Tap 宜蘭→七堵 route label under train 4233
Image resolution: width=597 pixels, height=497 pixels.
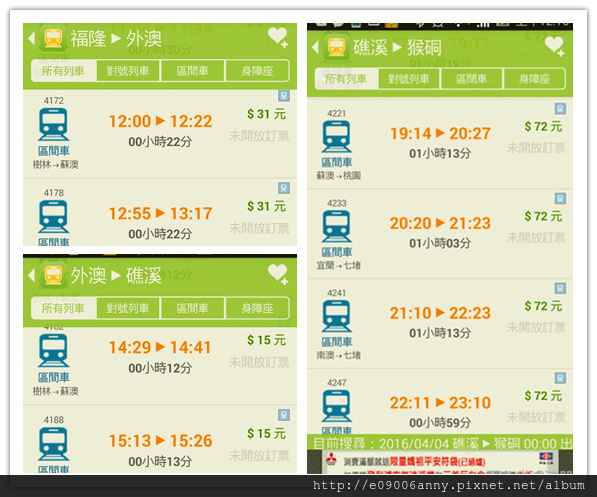[338, 265]
